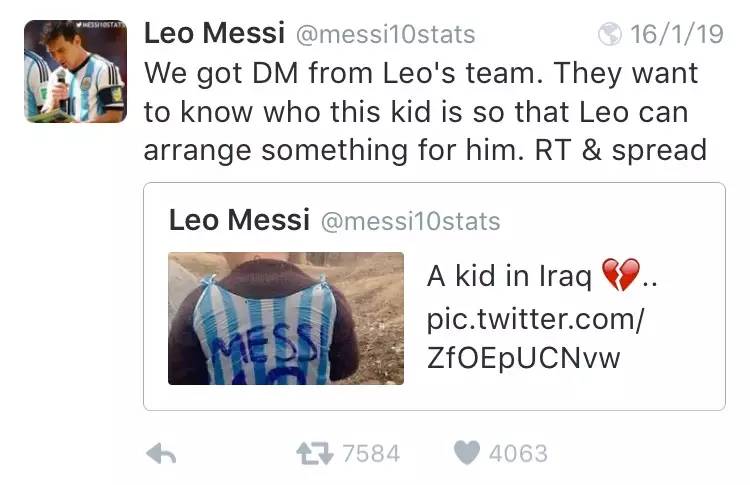Click the reply arrow icon

pos(161,454)
